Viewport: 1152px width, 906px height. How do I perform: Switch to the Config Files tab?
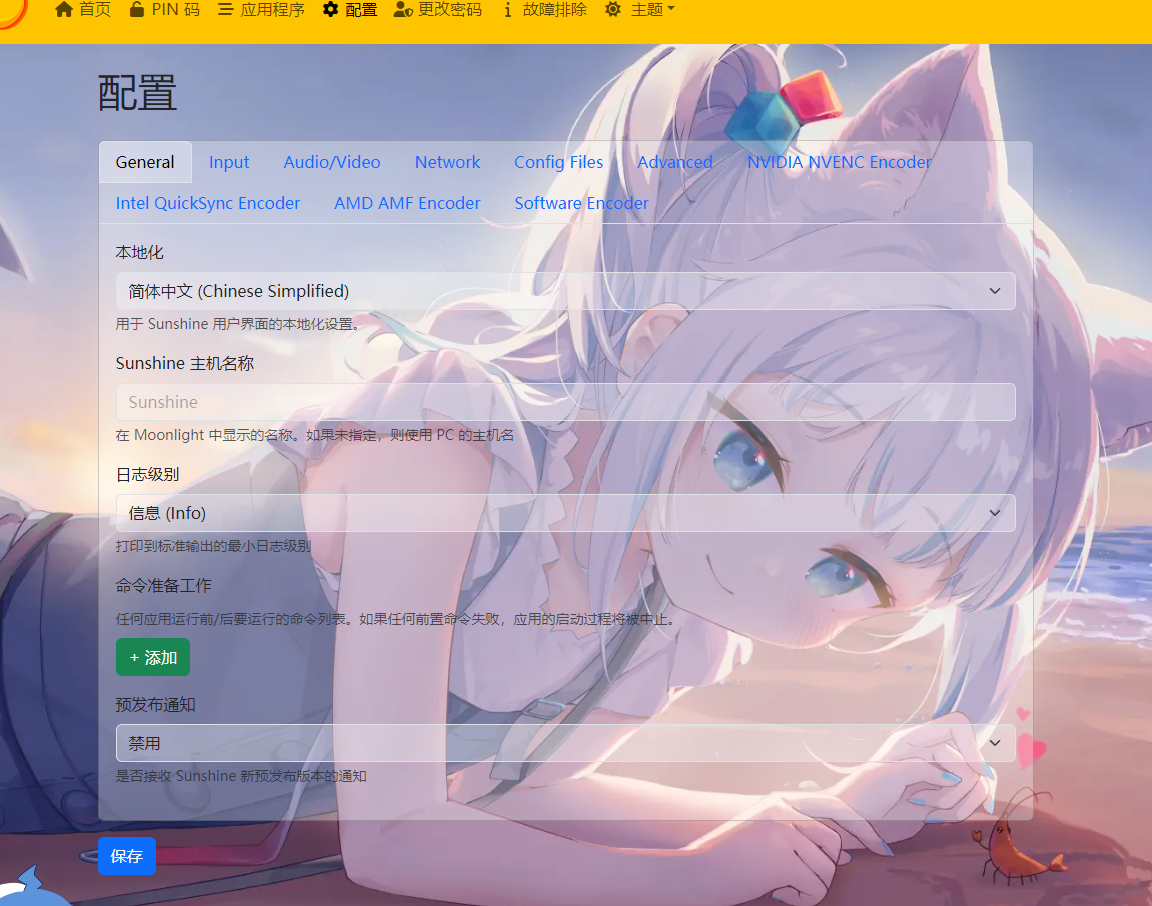pos(558,162)
